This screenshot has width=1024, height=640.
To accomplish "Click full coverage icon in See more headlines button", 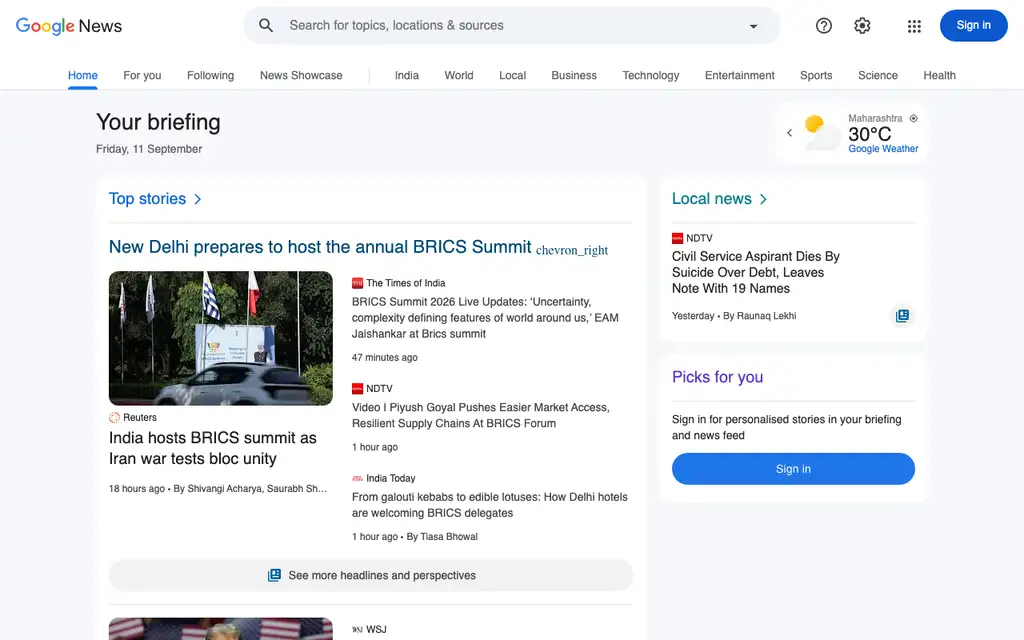I will [274, 575].
